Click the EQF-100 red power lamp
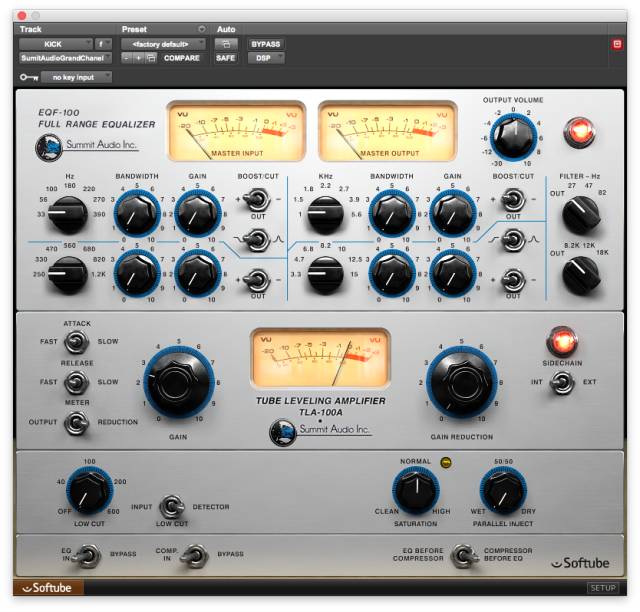 579,132
